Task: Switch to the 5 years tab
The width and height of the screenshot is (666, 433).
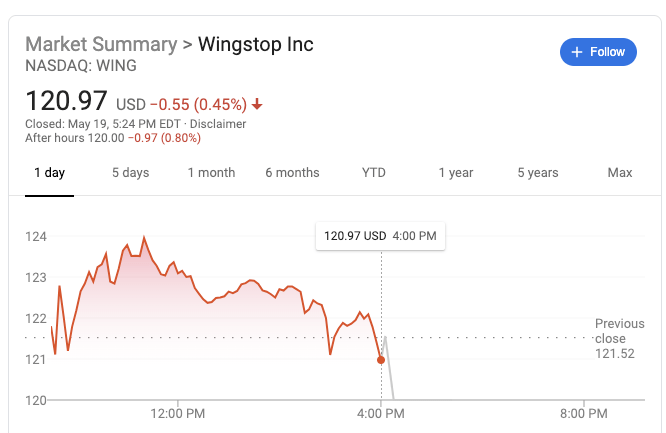Action: pyautogui.click(x=537, y=173)
